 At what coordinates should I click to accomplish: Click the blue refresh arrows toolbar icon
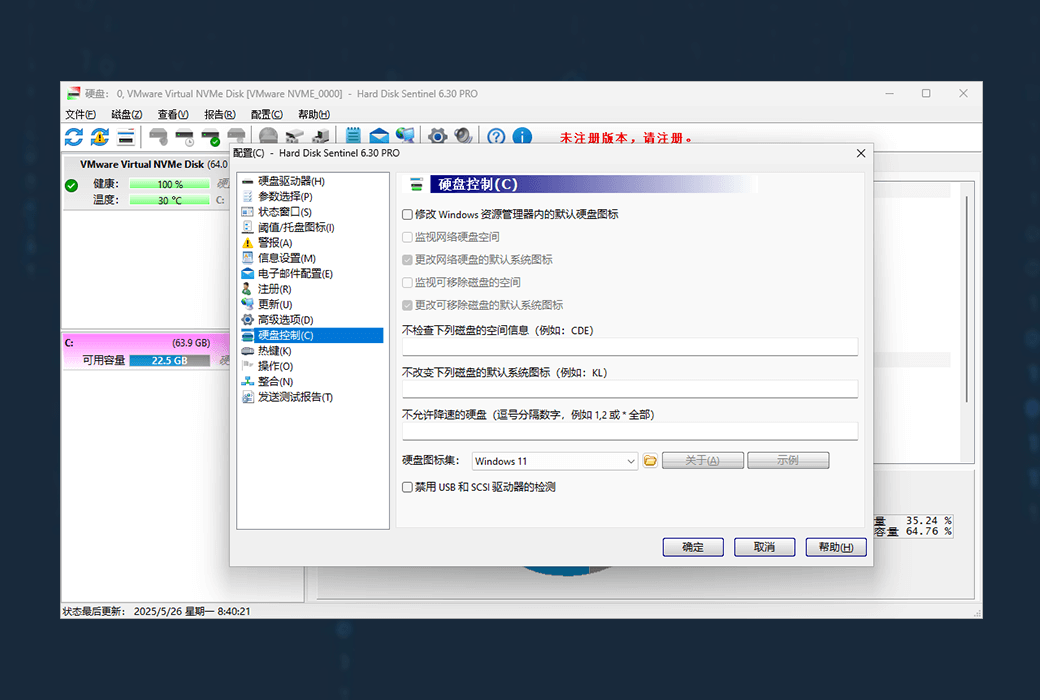point(74,137)
